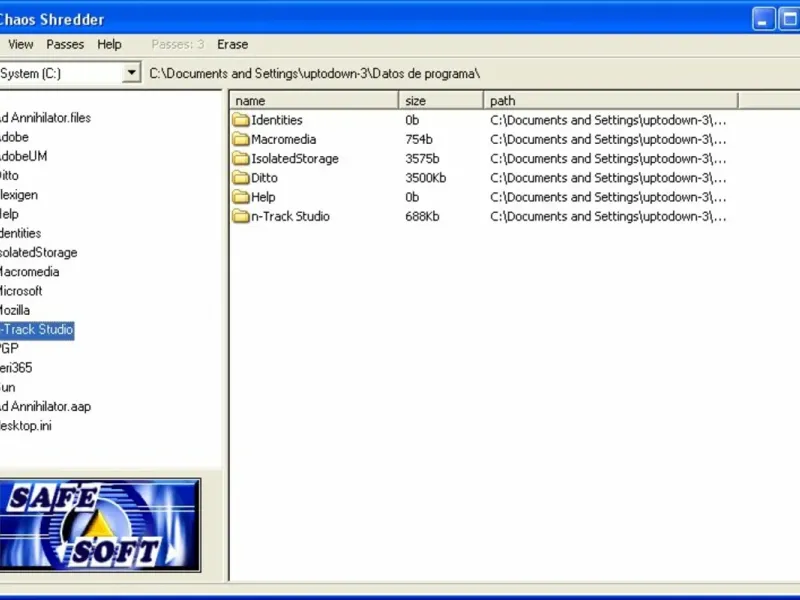This screenshot has height=600, width=800.
Task: Select Flexigen in the folder tree
Action: tap(19, 195)
